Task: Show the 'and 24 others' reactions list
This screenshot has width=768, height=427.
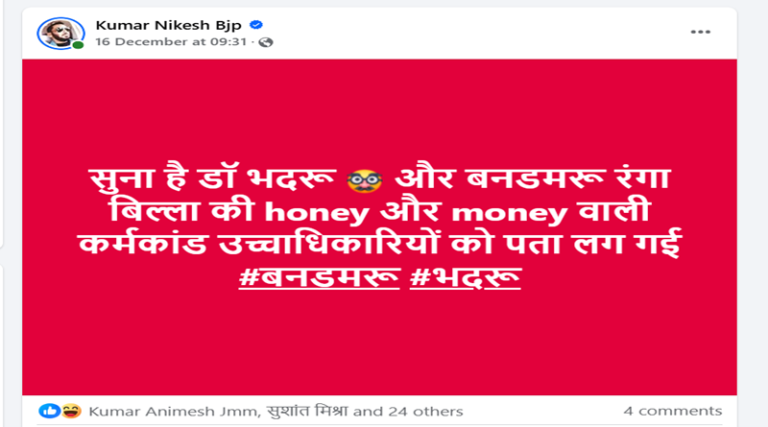Action: point(408,411)
